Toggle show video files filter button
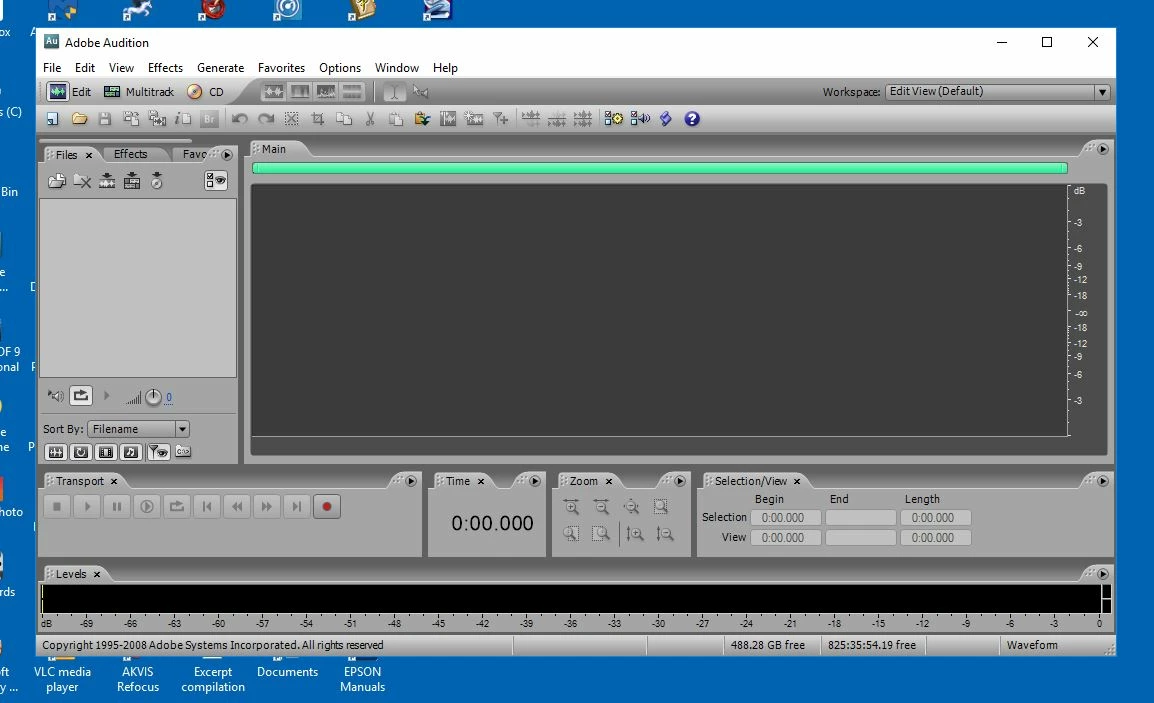Image resolution: width=1154 pixels, height=703 pixels. click(x=106, y=452)
